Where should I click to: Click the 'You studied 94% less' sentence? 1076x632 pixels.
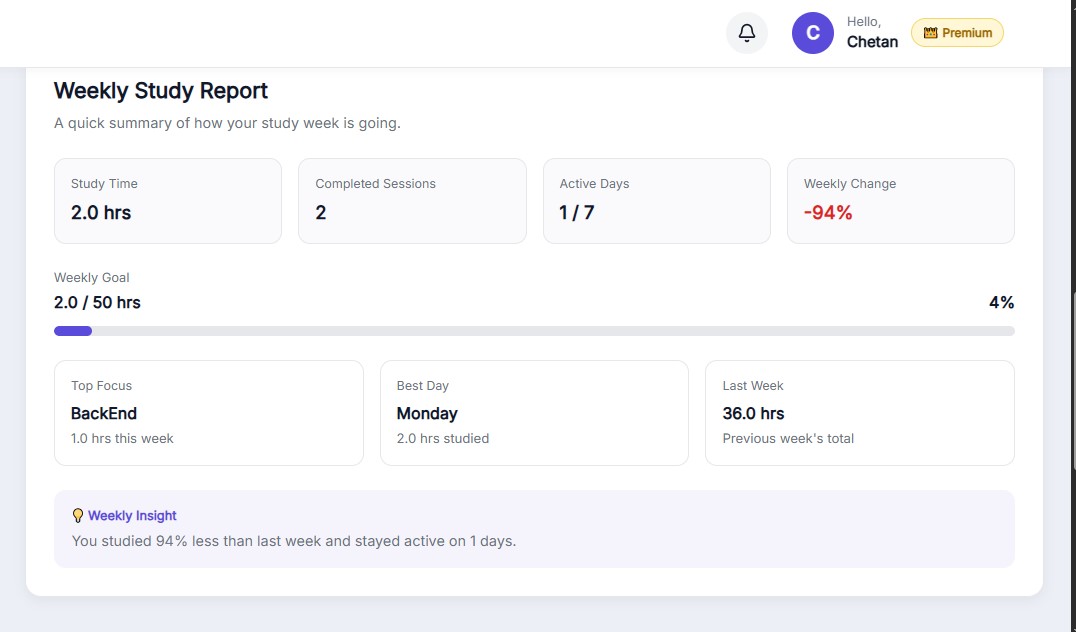click(x=294, y=541)
